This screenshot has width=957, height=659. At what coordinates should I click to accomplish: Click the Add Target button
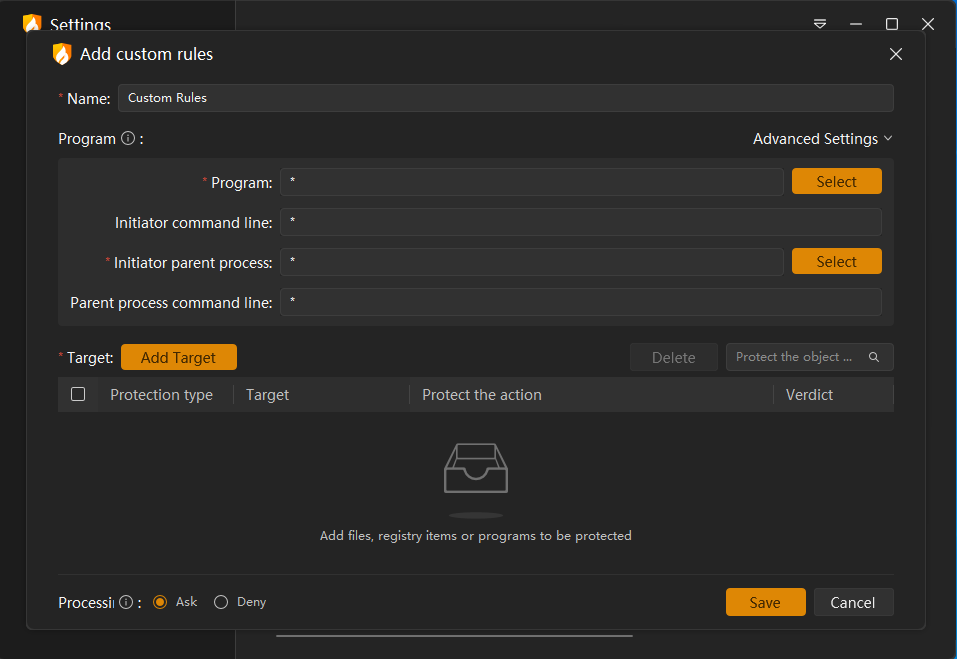click(179, 357)
